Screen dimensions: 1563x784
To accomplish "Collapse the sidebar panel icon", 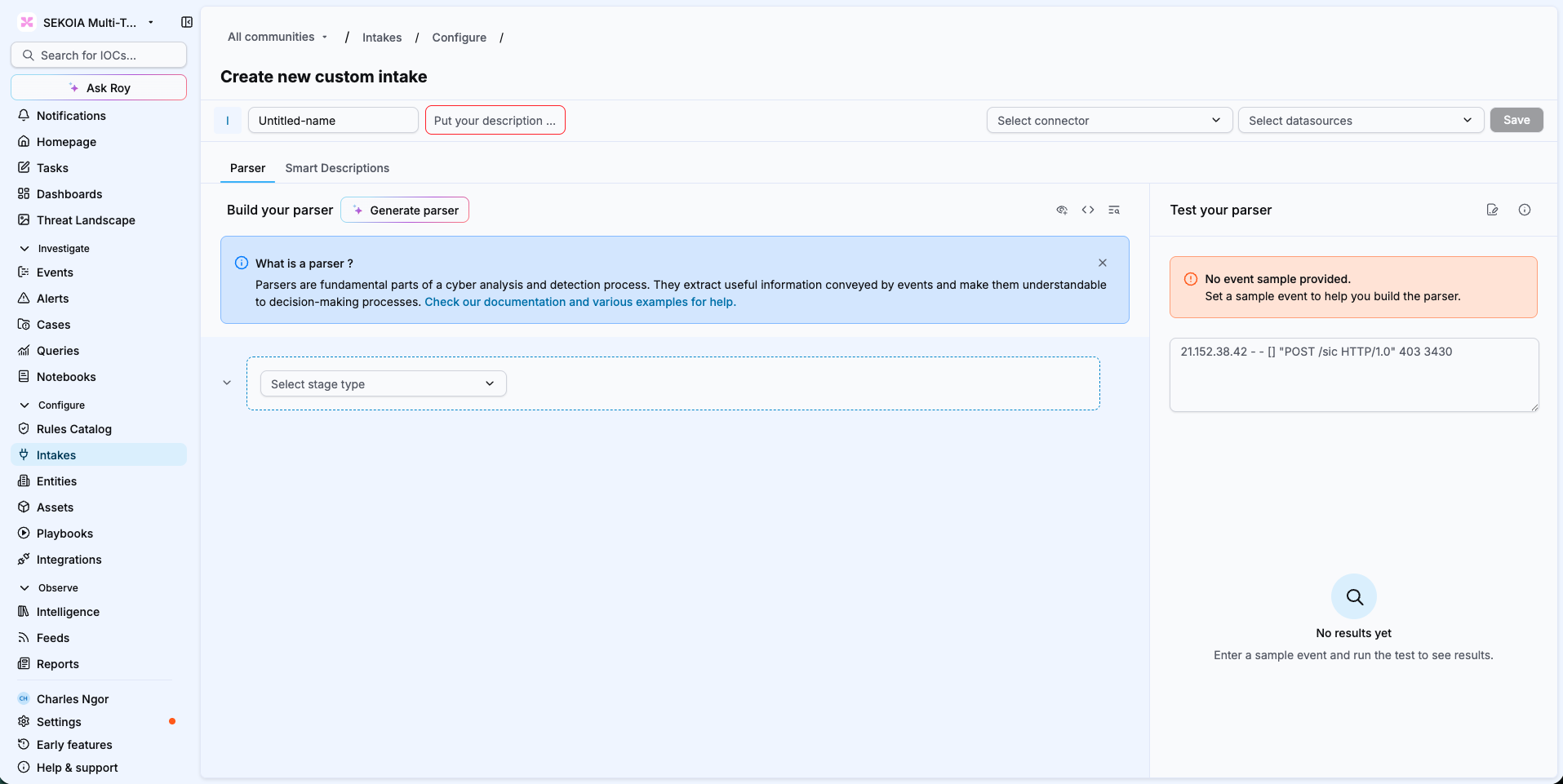I will pyautogui.click(x=187, y=22).
